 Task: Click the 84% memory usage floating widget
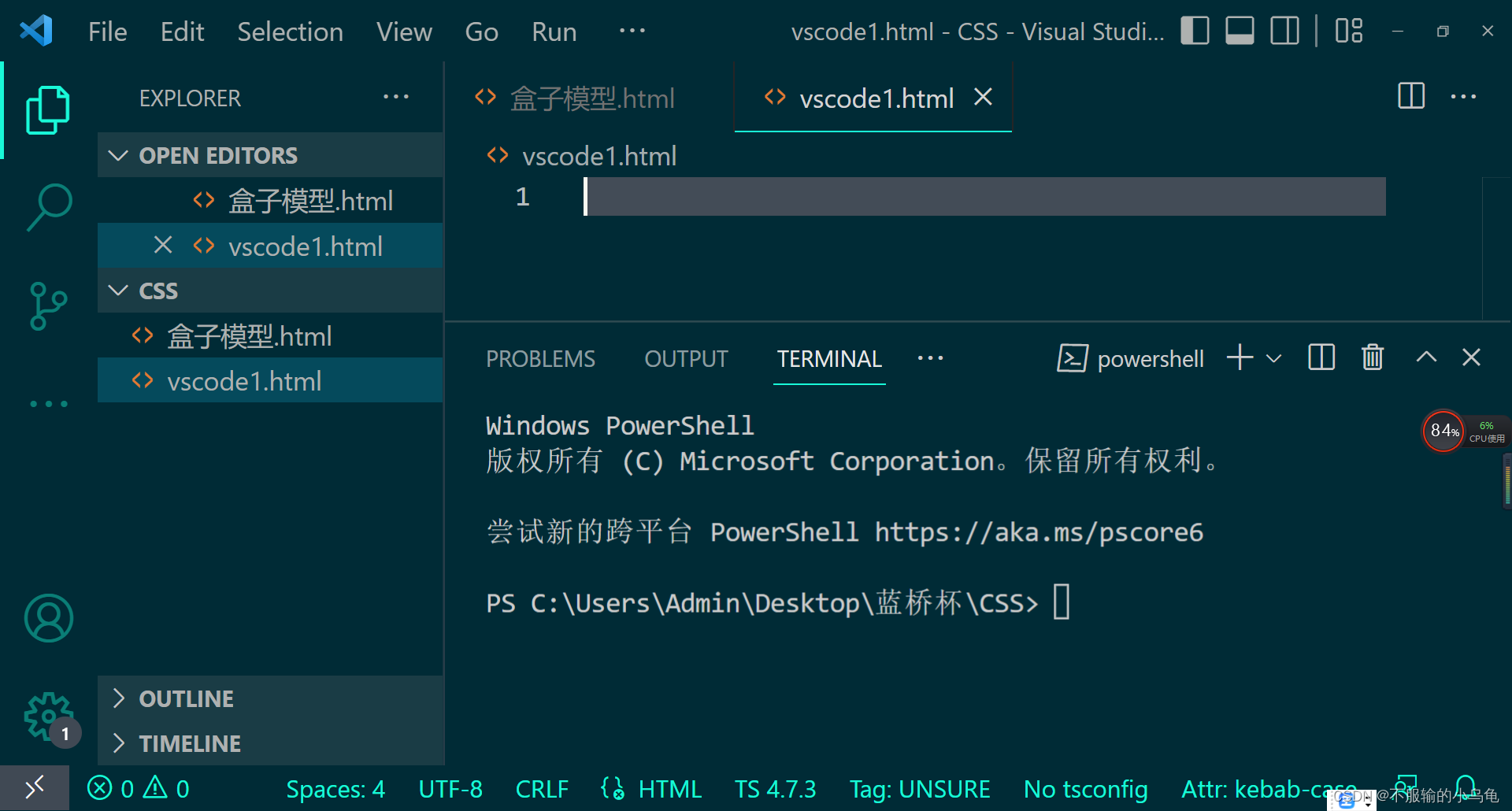pyautogui.click(x=1443, y=431)
